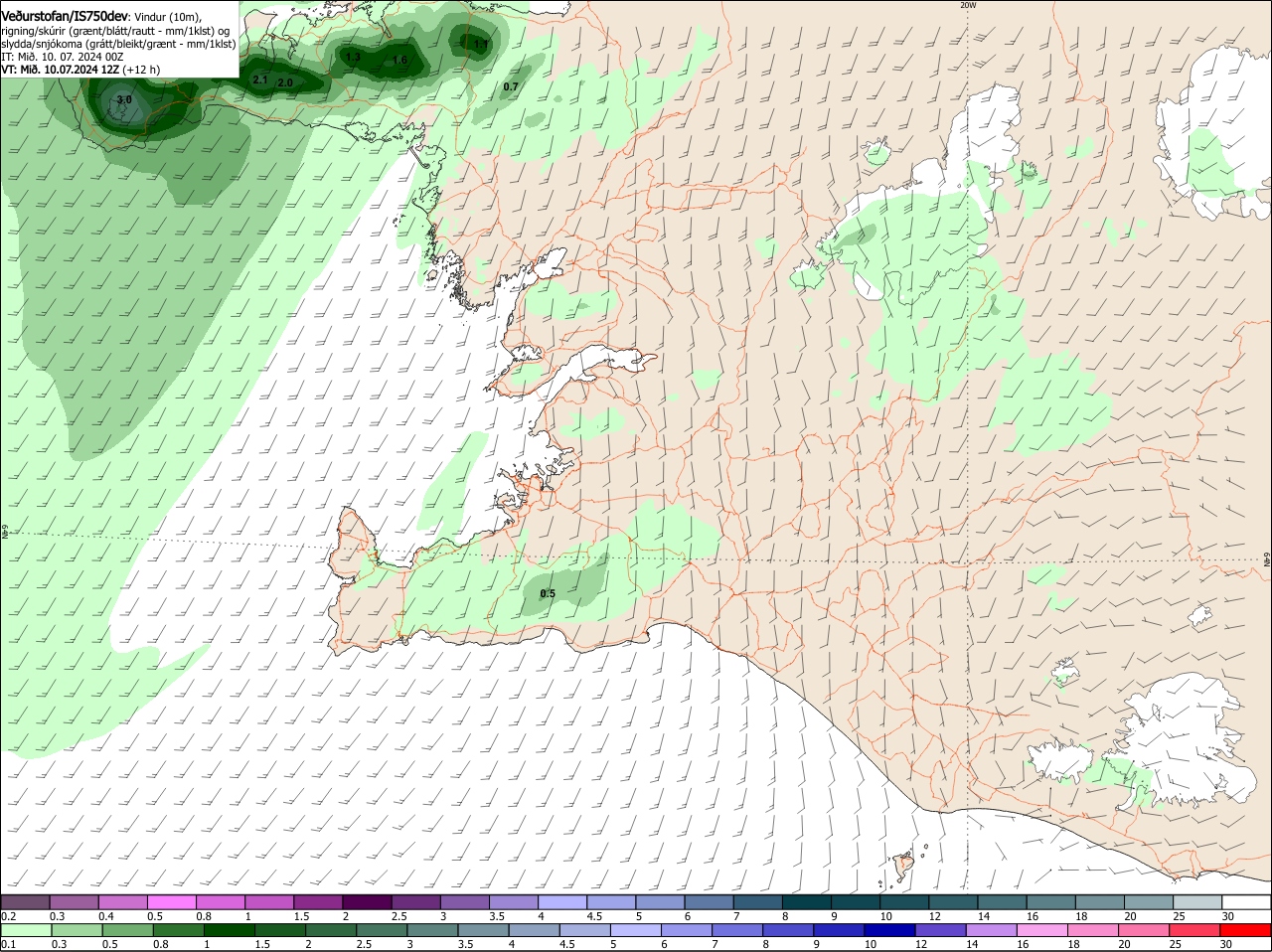Click the 3.0 precipitation maximum label on map
The height and width of the screenshot is (952, 1272).
[123, 100]
